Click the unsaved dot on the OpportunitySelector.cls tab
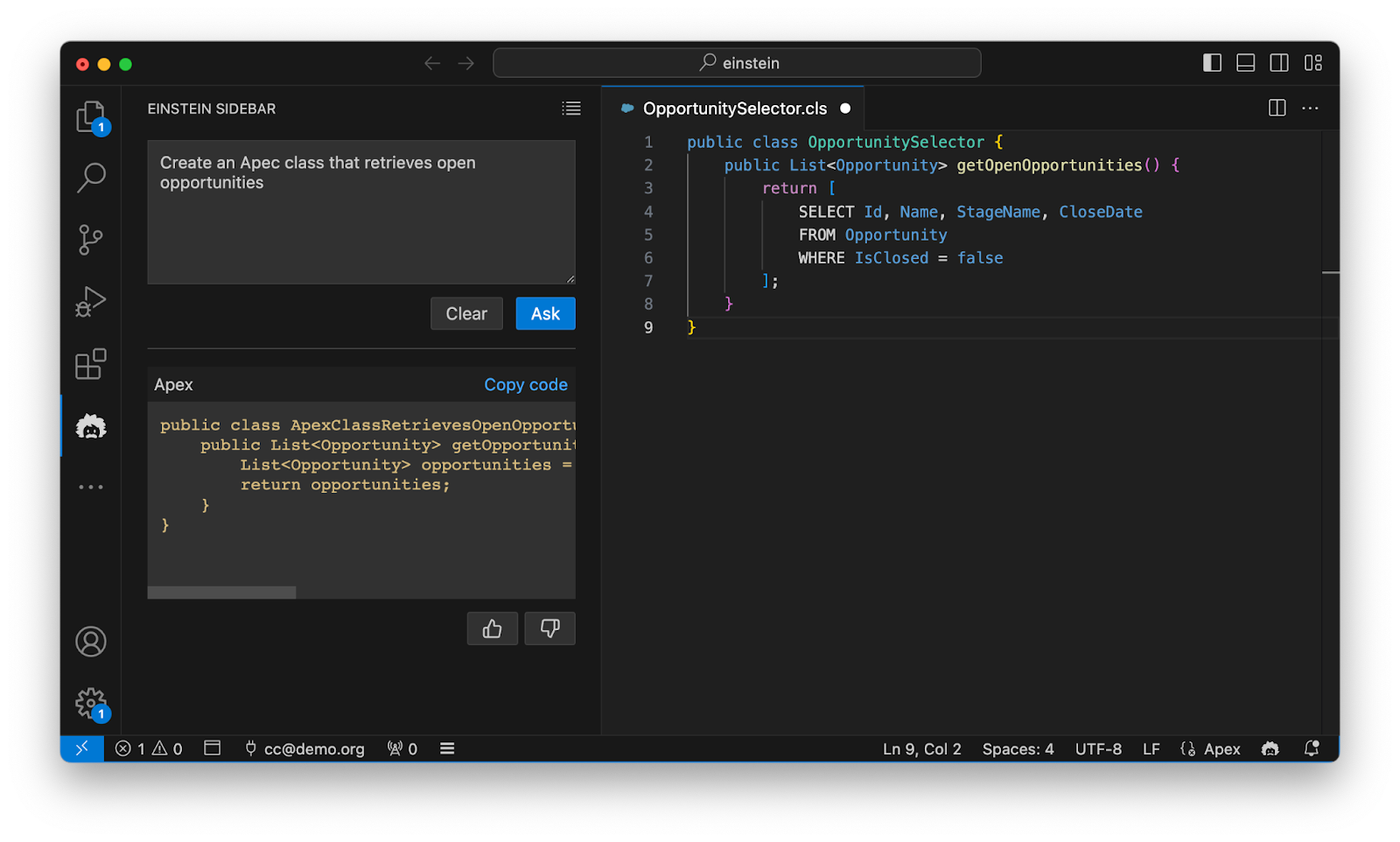 pos(845,109)
